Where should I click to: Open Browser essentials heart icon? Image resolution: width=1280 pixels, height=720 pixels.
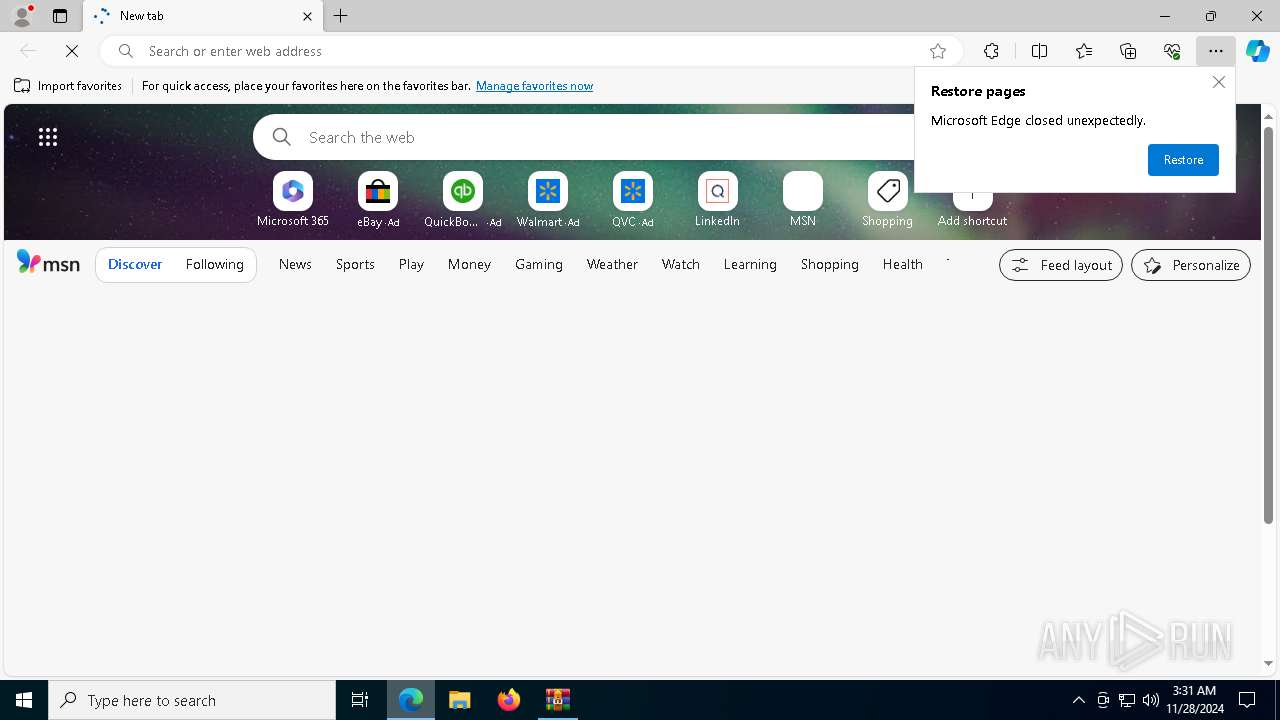pyautogui.click(x=1172, y=51)
